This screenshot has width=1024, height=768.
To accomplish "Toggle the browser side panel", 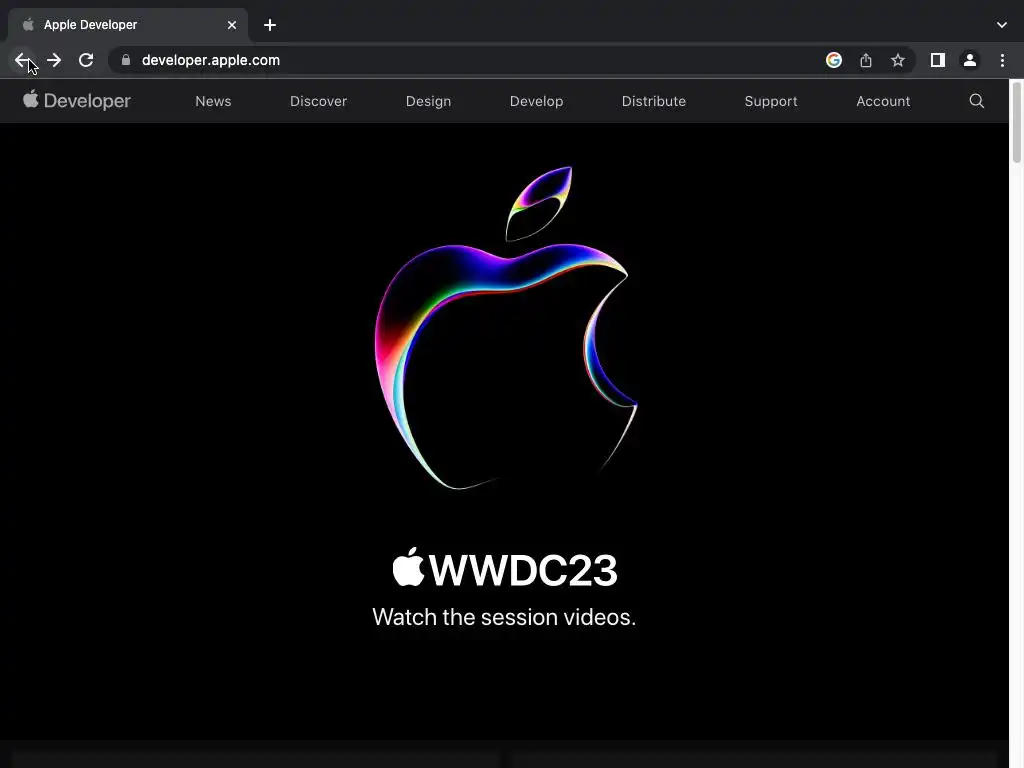I will (938, 60).
